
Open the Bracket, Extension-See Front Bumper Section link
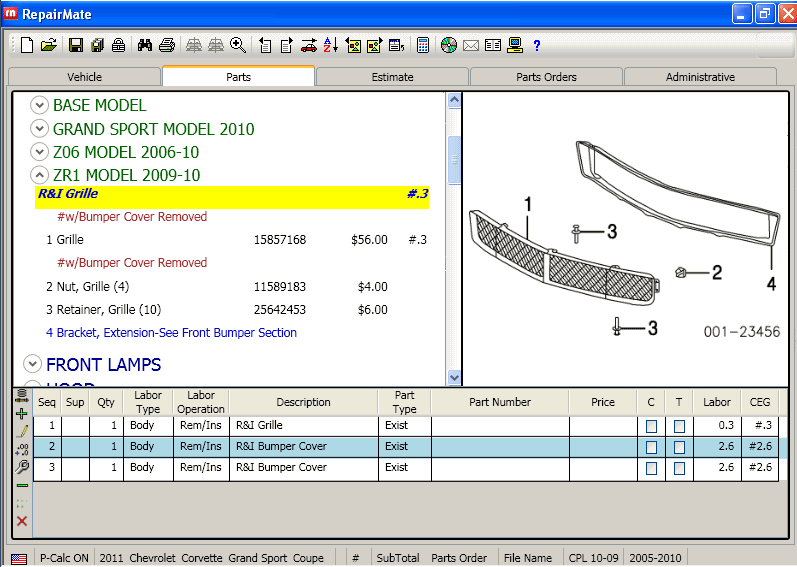(171, 333)
